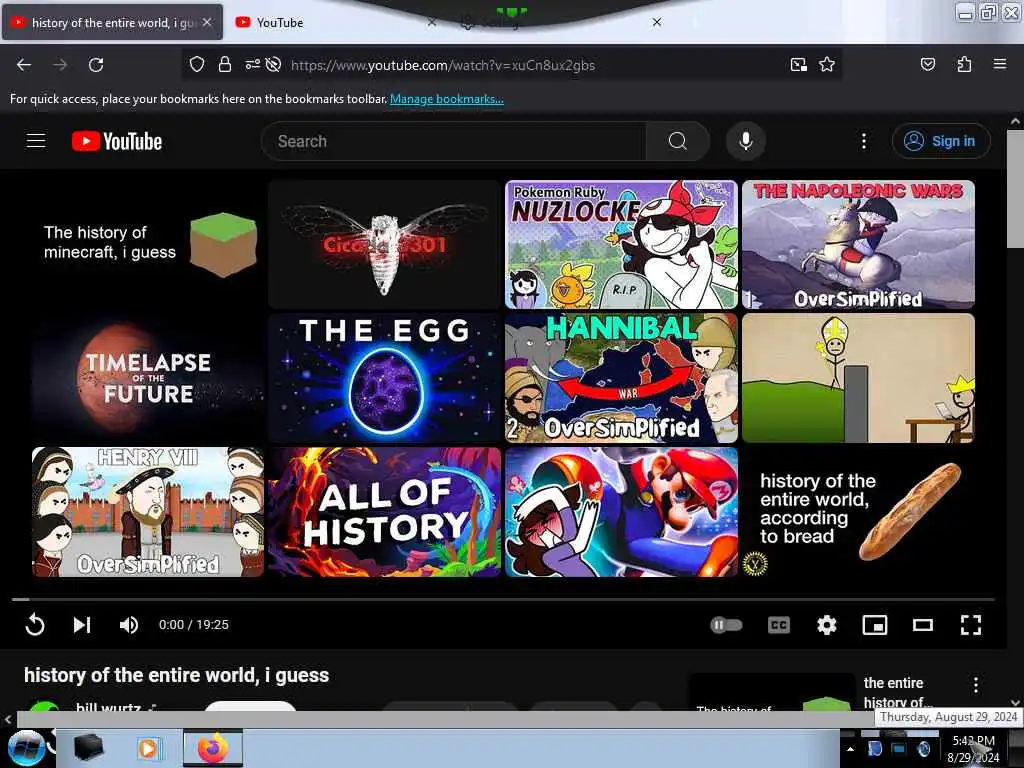1024x768 pixels.
Task: Click the video progress bar
Action: point(503,599)
